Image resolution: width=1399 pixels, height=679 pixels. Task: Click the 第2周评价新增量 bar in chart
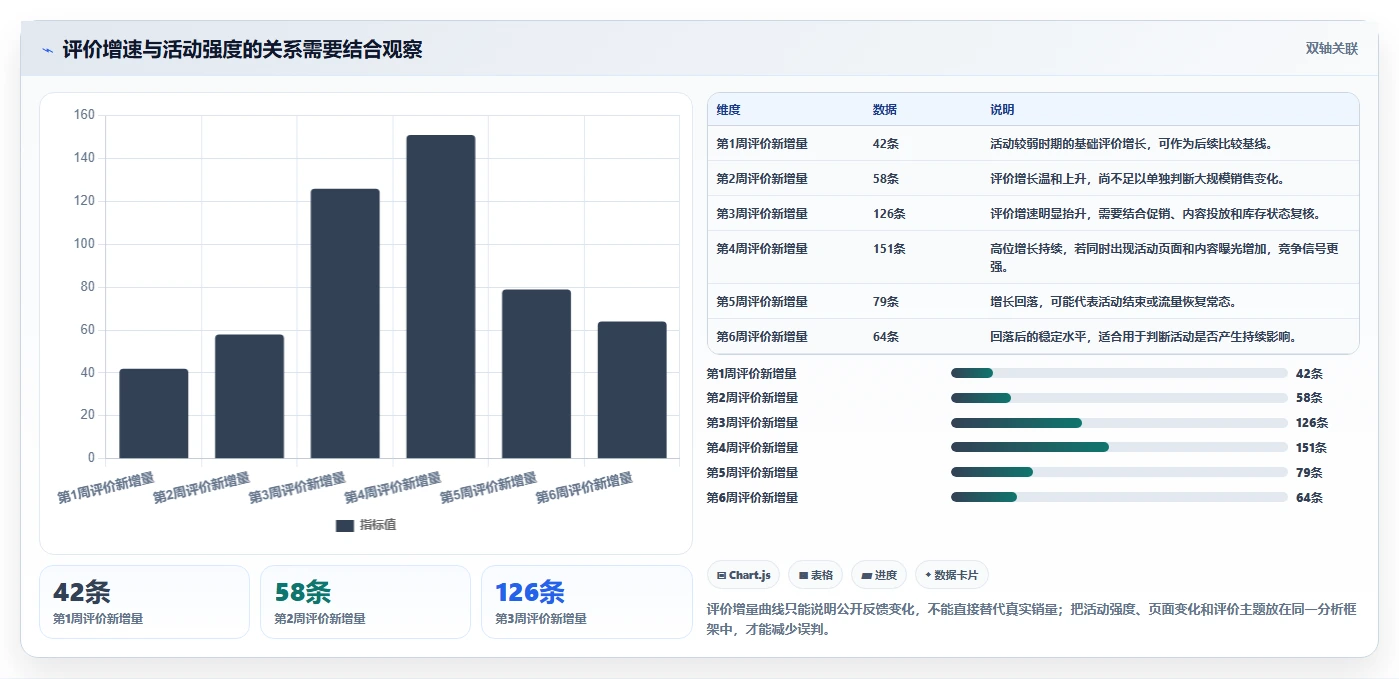coord(250,397)
